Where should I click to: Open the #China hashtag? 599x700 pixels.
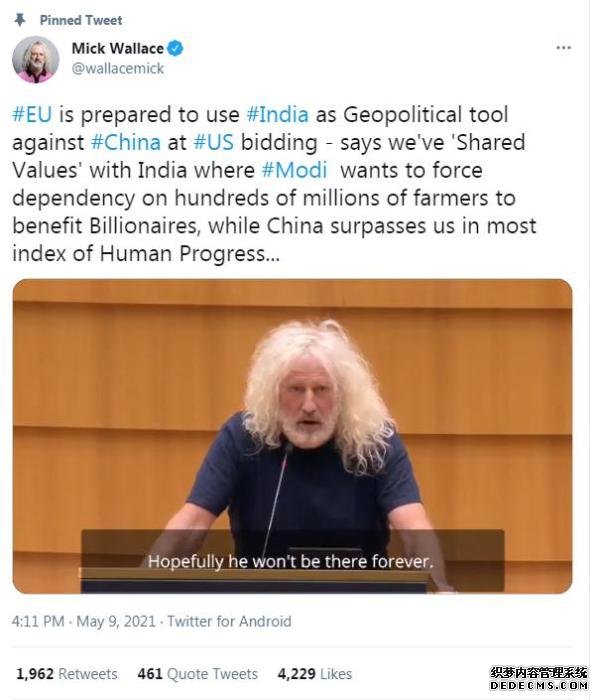click(x=125, y=142)
